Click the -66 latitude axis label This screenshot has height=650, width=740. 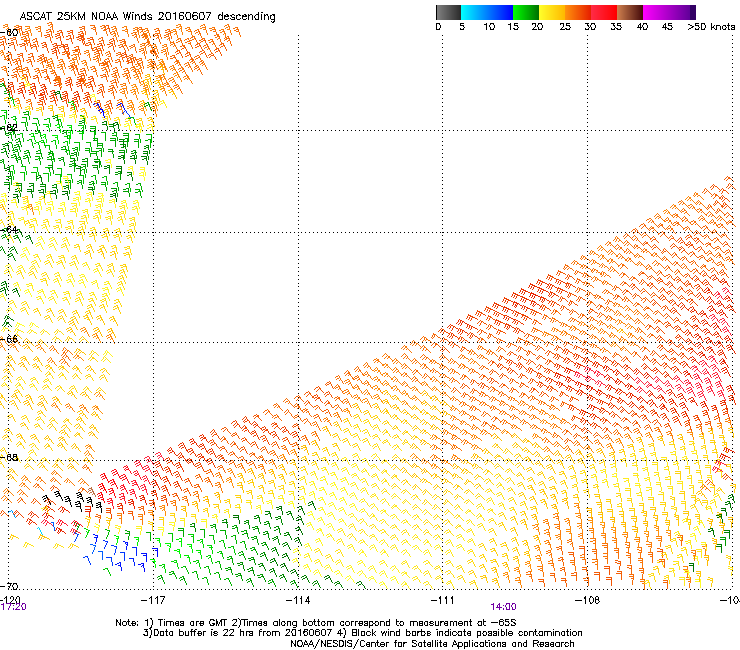coord(9,339)
